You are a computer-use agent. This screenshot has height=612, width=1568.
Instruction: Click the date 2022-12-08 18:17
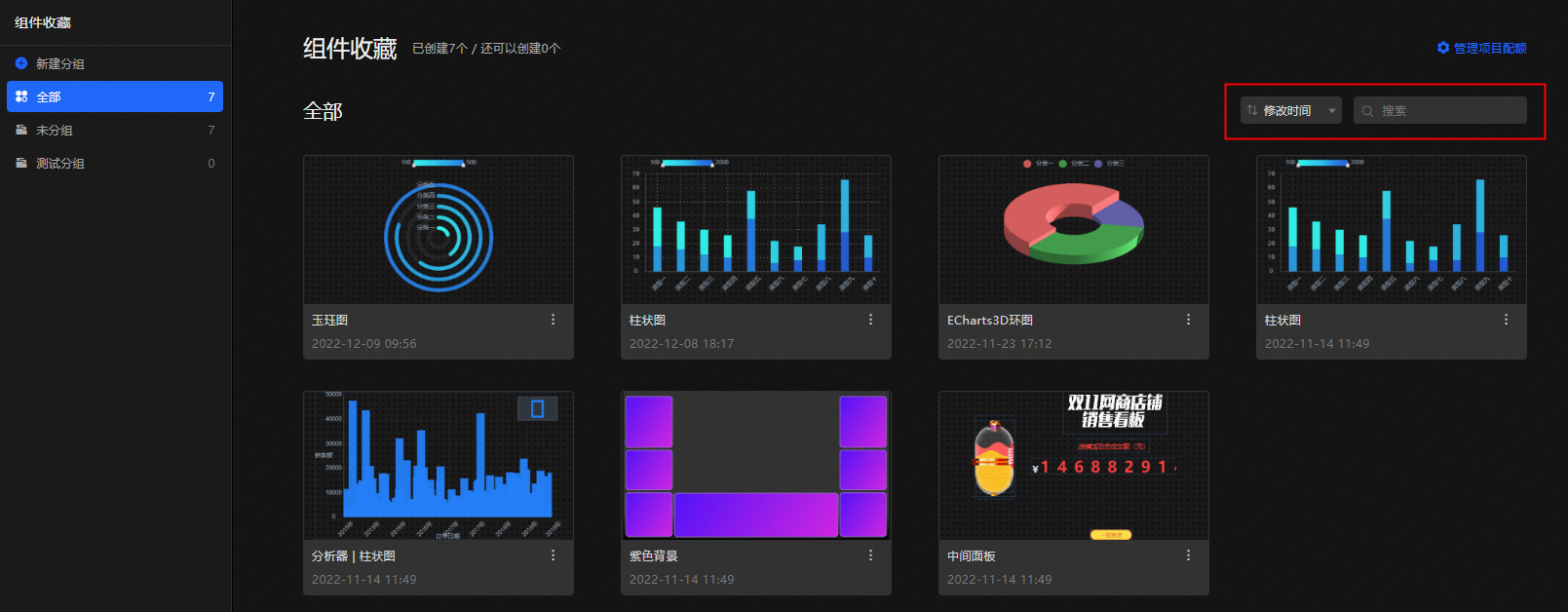pos(682,343)
